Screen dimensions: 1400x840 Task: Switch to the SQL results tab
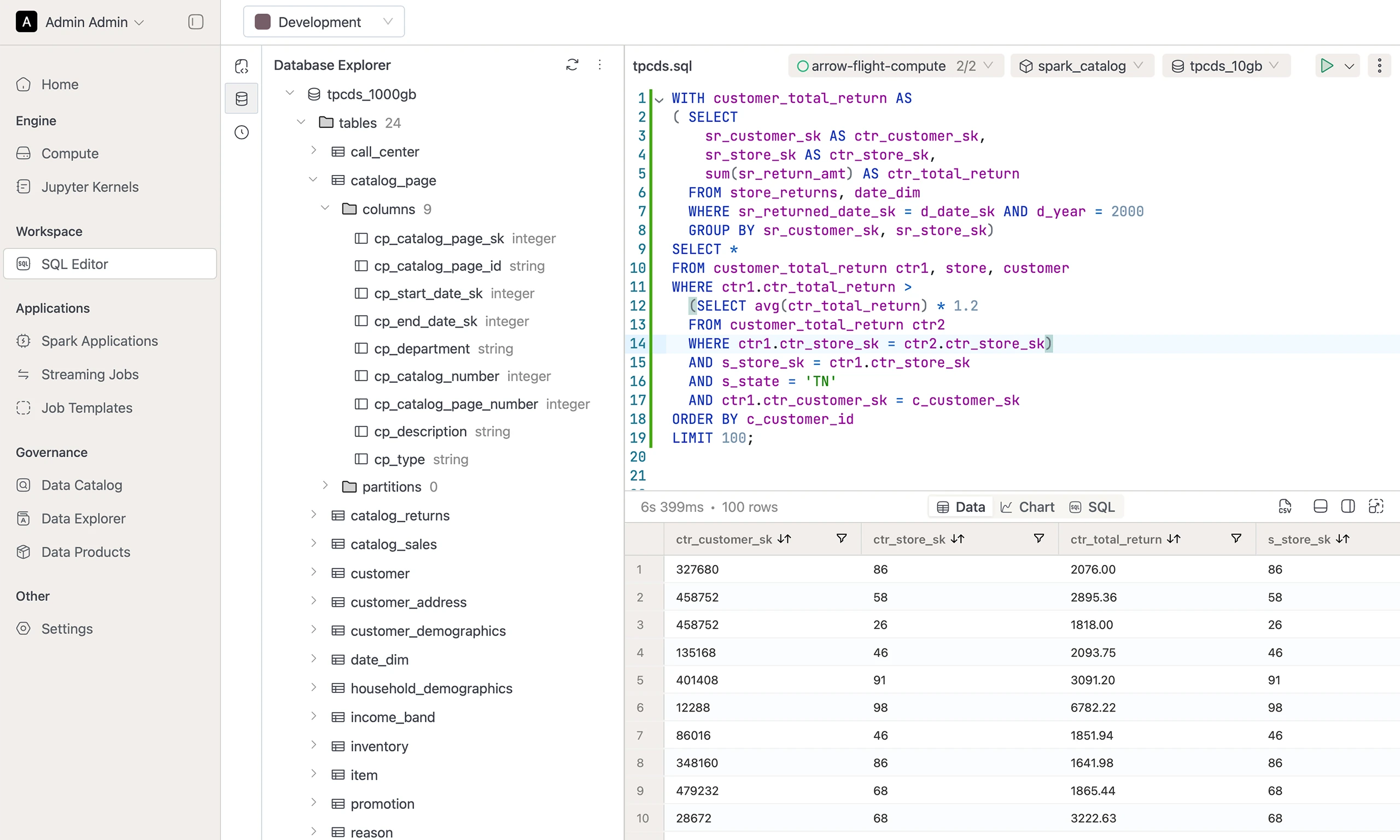tap(1092, 506)
